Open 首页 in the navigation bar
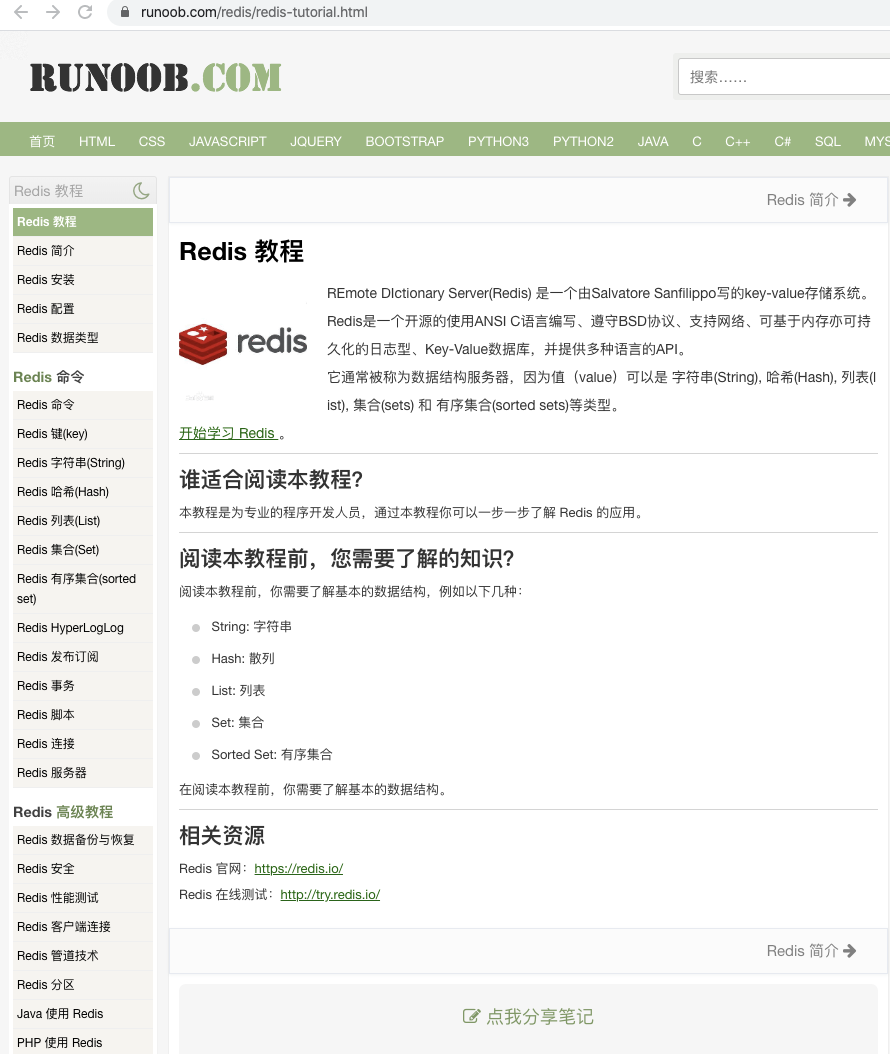Viewport: 890px width, 1054px height. (42, 141)
